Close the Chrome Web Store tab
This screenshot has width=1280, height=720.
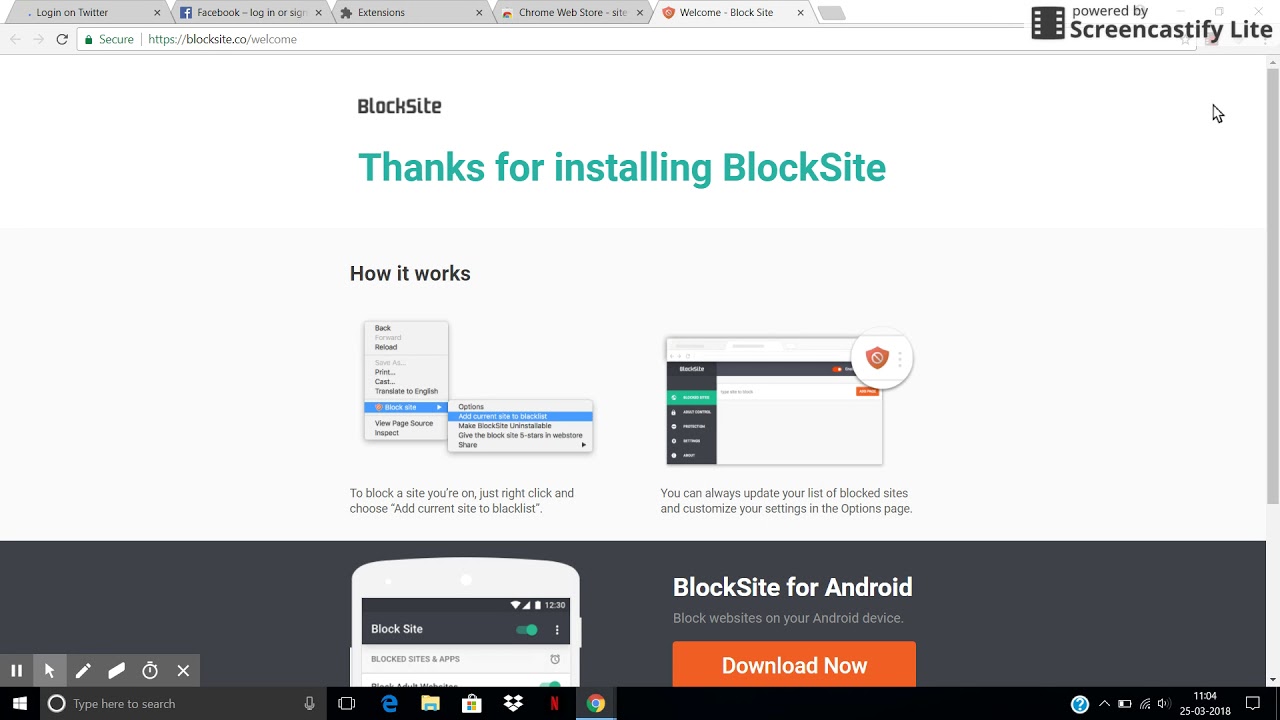pyautogui.click(x=640, y=13)
